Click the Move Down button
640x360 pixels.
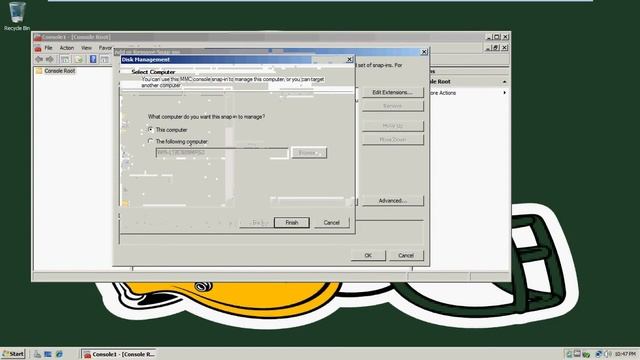tap(392, 140)
